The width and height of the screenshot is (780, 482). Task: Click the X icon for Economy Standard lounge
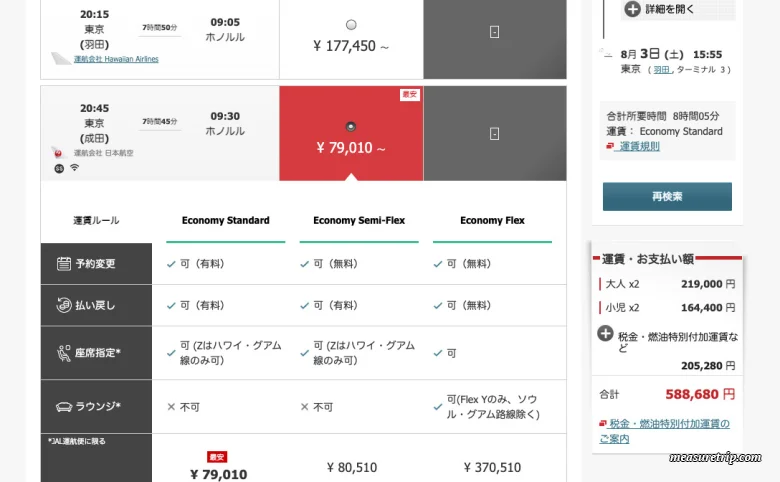(x=171, y=407)
